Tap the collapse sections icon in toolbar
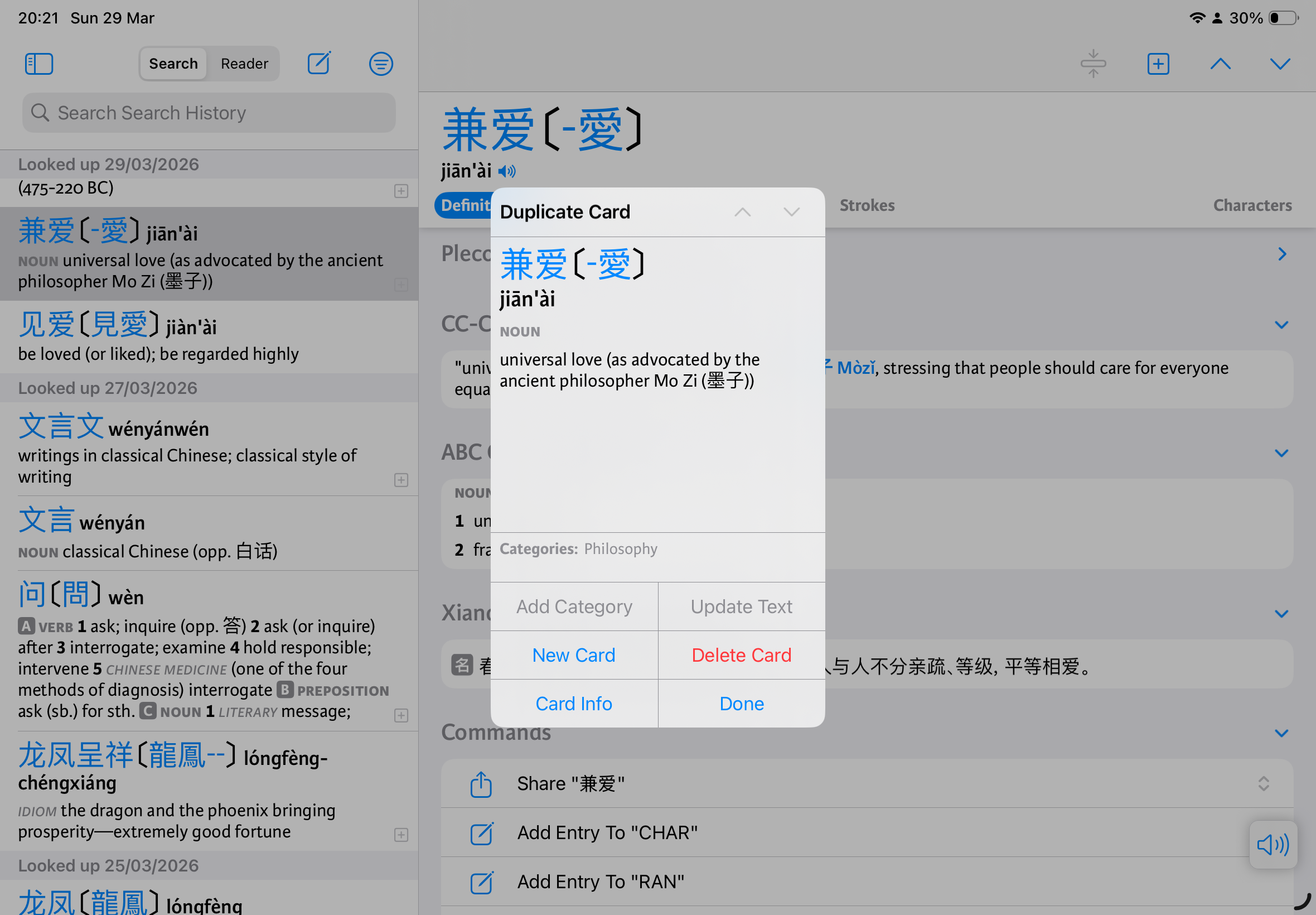This screenshot has width=1316, height=915. pyautogui.click(x=1093, y=64)
